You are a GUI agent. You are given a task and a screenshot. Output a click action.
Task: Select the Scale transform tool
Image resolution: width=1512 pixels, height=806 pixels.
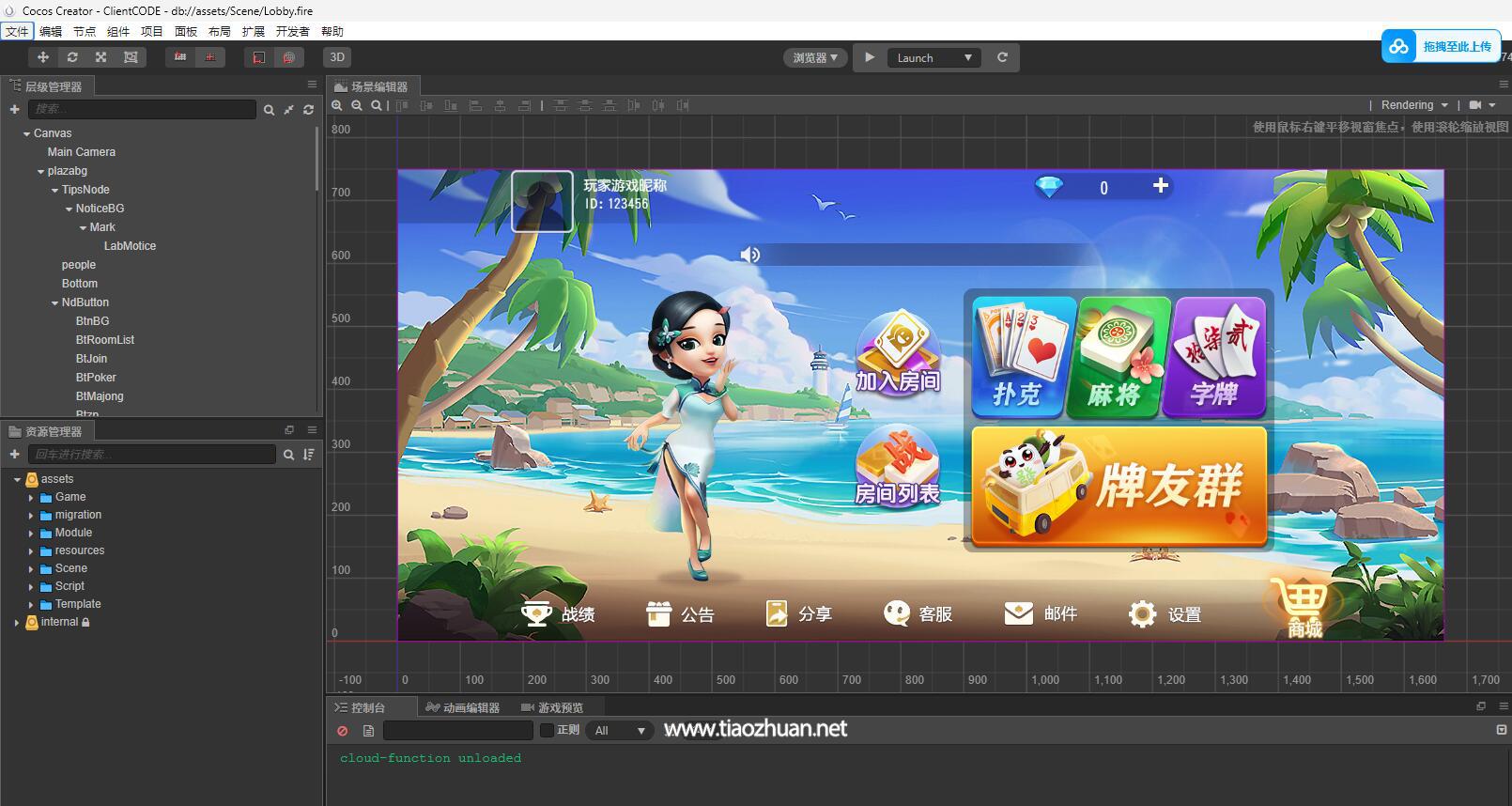101,57
